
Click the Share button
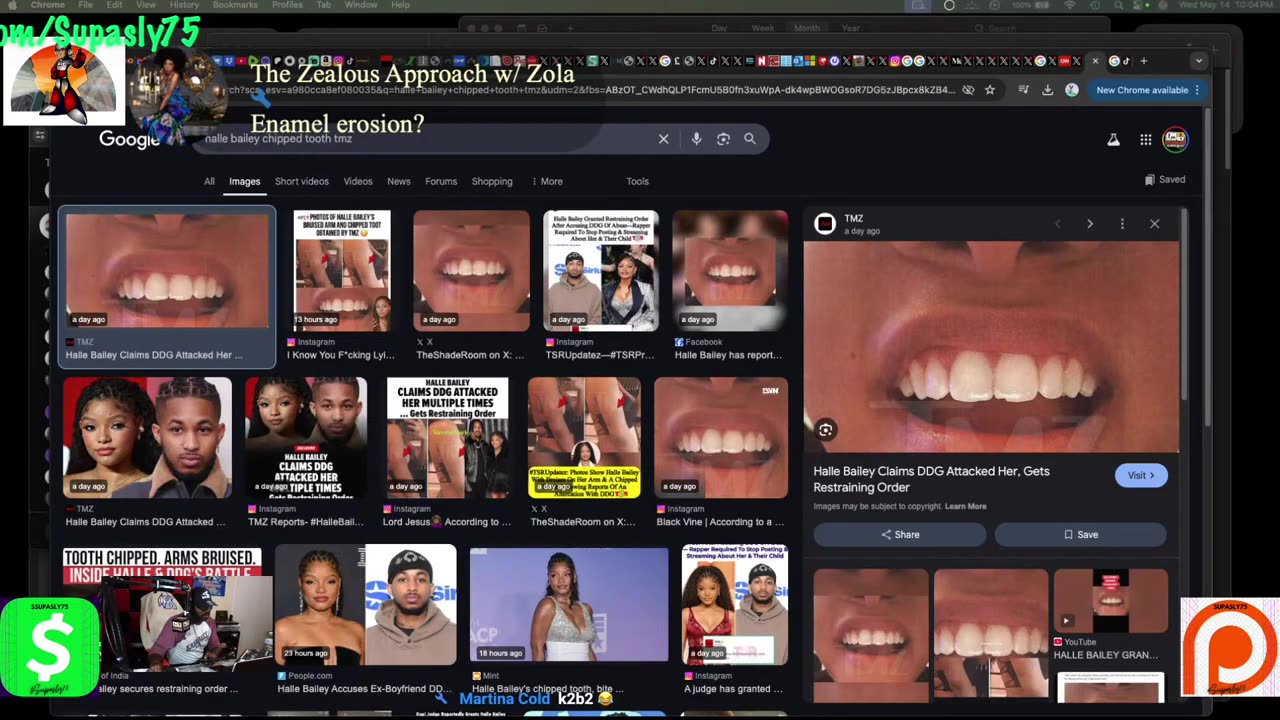pos(900,534)
